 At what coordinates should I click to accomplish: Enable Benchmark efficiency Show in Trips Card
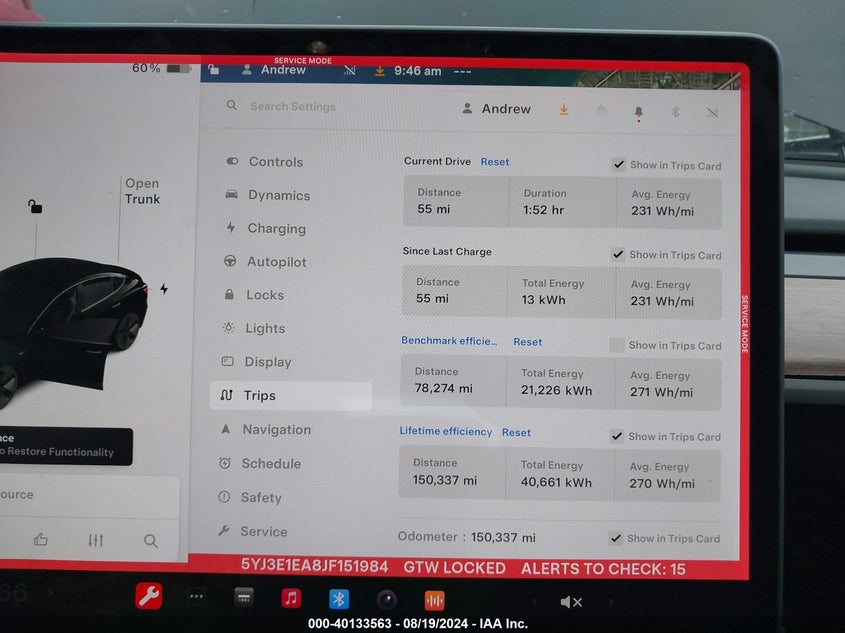coord(617,345)
